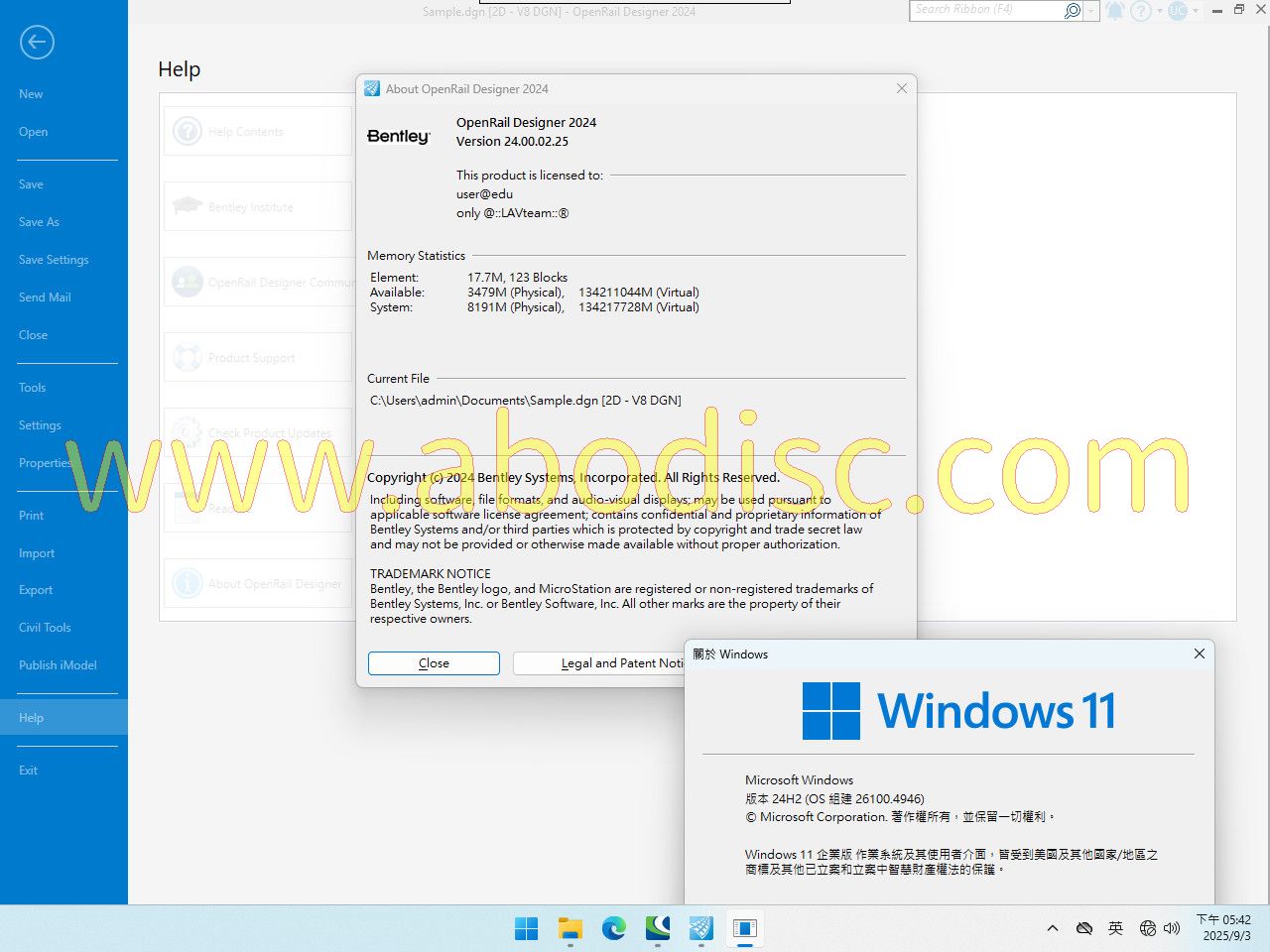Click the Windows 11 logo in dialog
This screenshot has height=952, width=1270.
(x=958, y=711)
